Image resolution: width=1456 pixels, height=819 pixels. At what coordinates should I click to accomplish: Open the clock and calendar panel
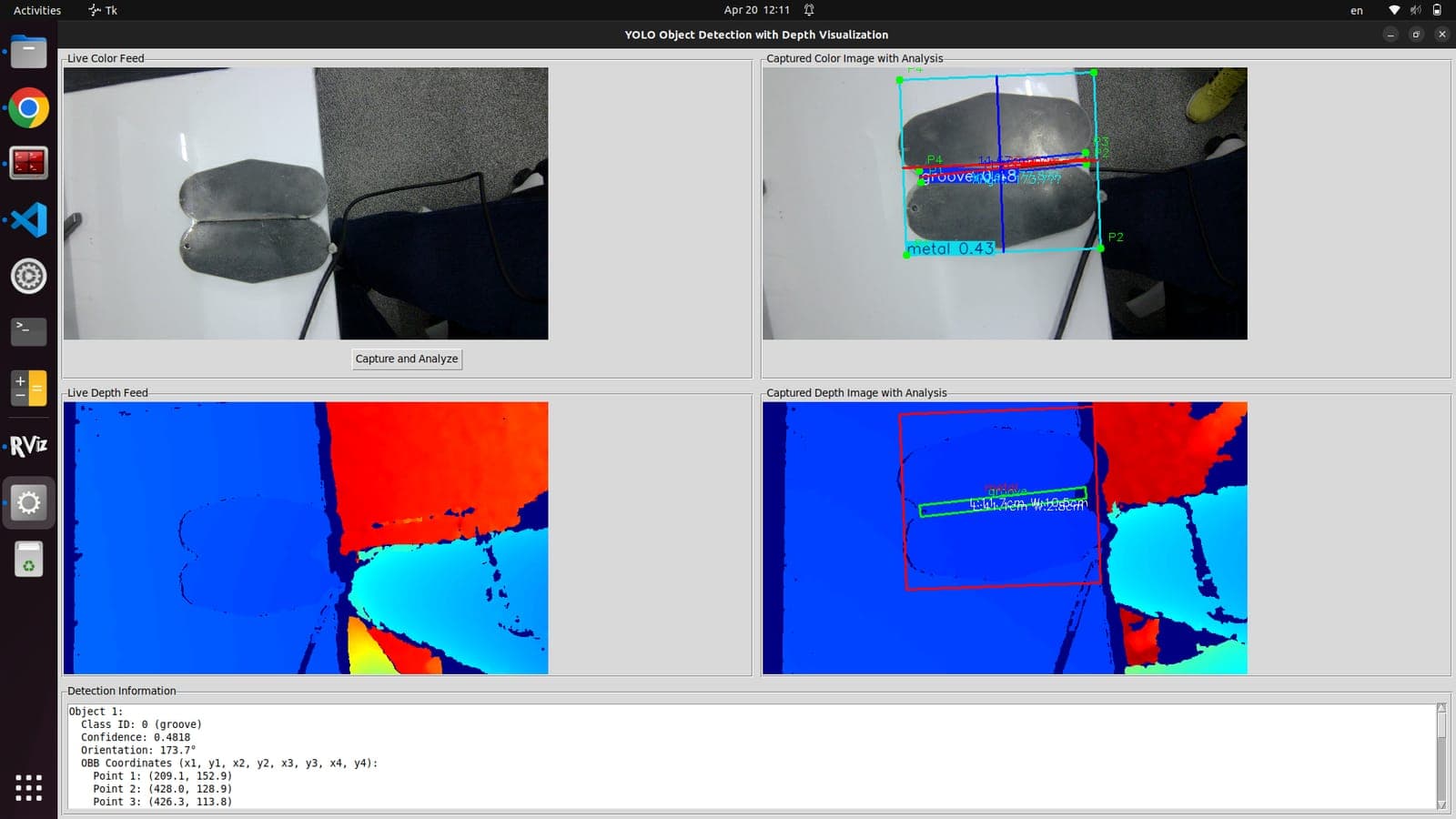(x=756, y=10)
